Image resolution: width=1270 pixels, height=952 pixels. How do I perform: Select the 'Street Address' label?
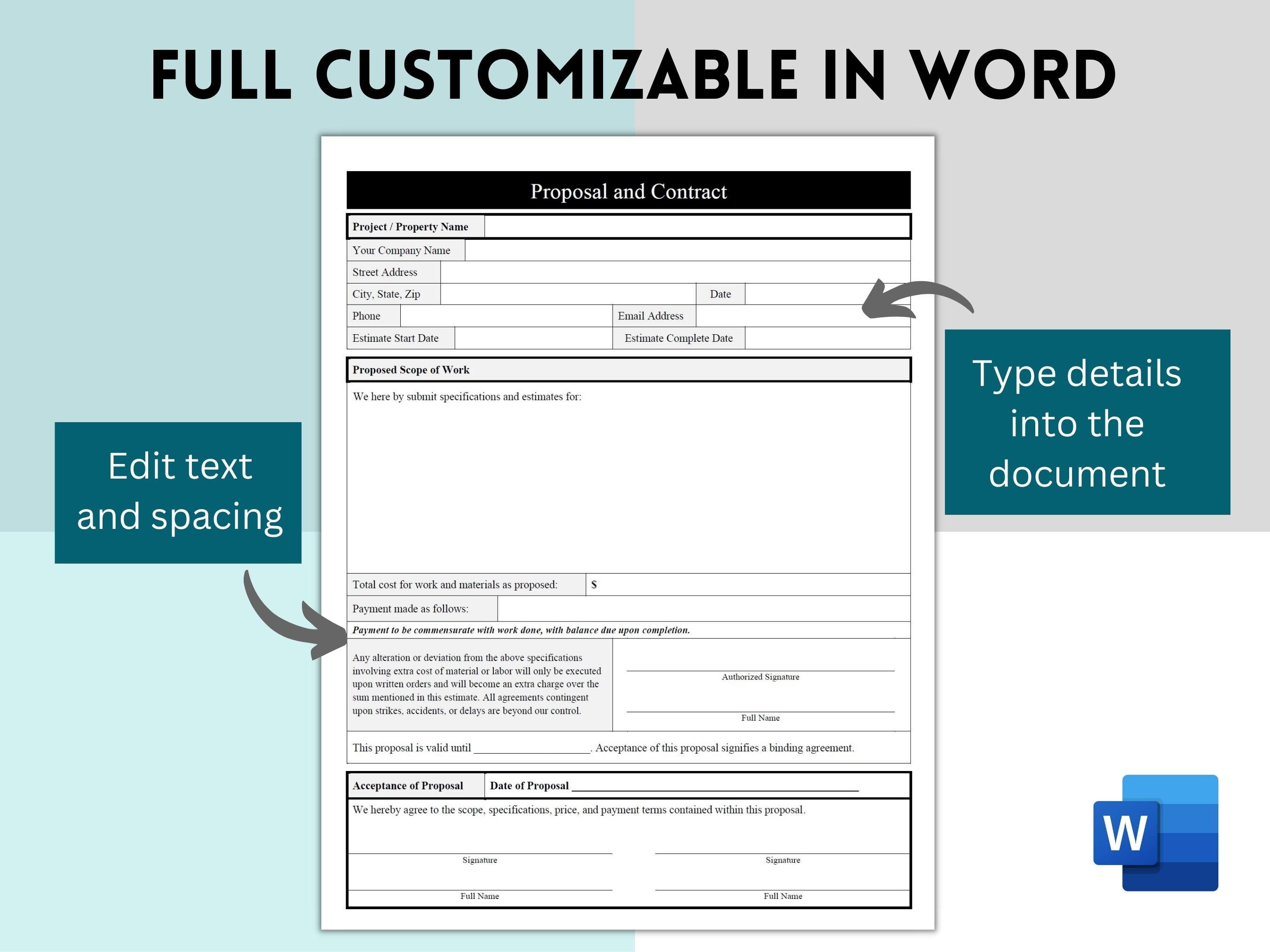[x=385, y=272]
